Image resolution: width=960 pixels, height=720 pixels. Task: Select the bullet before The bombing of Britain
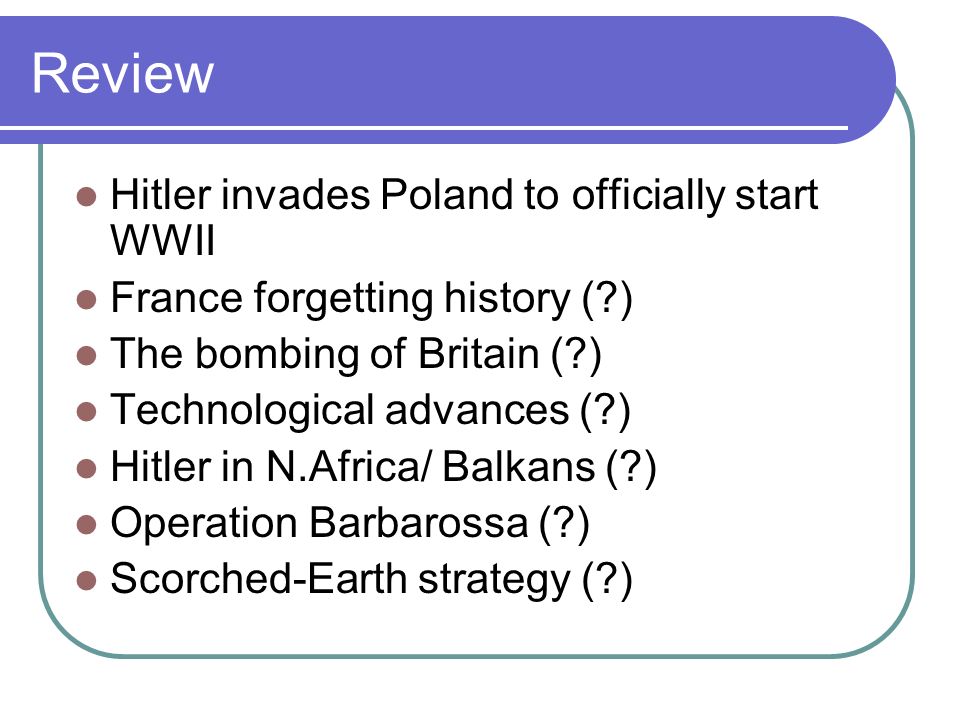87,356
